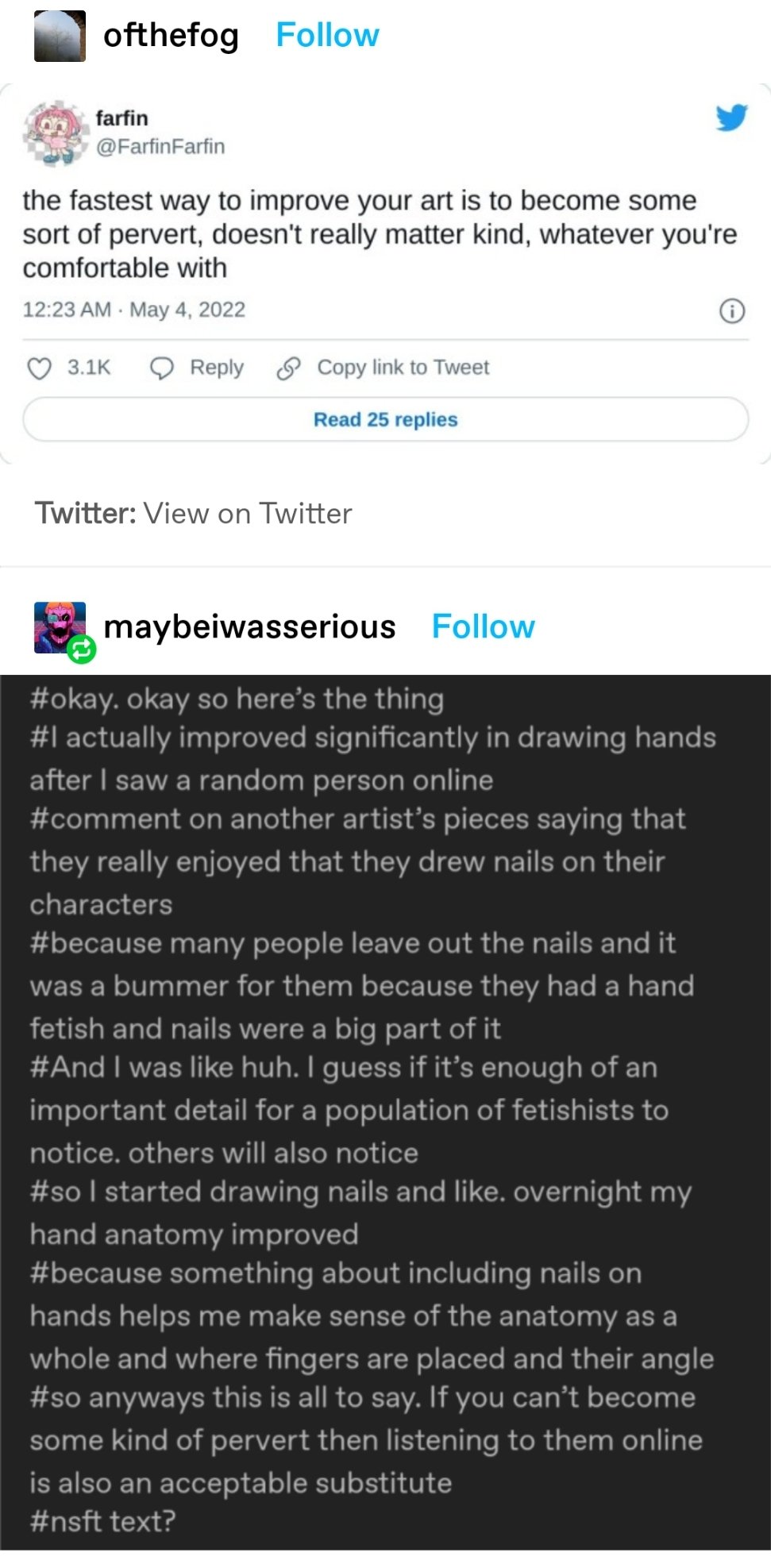This screenshot has height=1568, width=771.
Task: Click the farfin display name
Action: coord(121,118)
